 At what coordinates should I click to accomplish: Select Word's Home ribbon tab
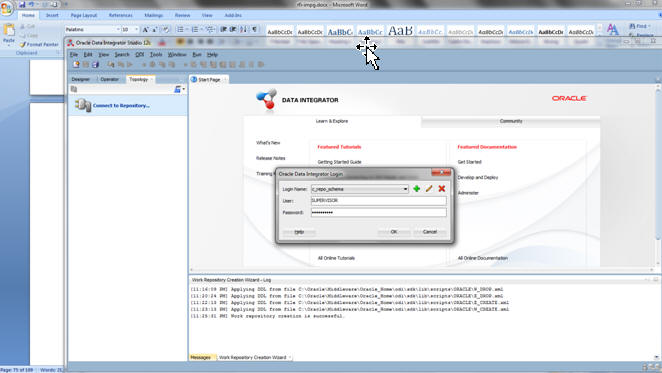28,15
